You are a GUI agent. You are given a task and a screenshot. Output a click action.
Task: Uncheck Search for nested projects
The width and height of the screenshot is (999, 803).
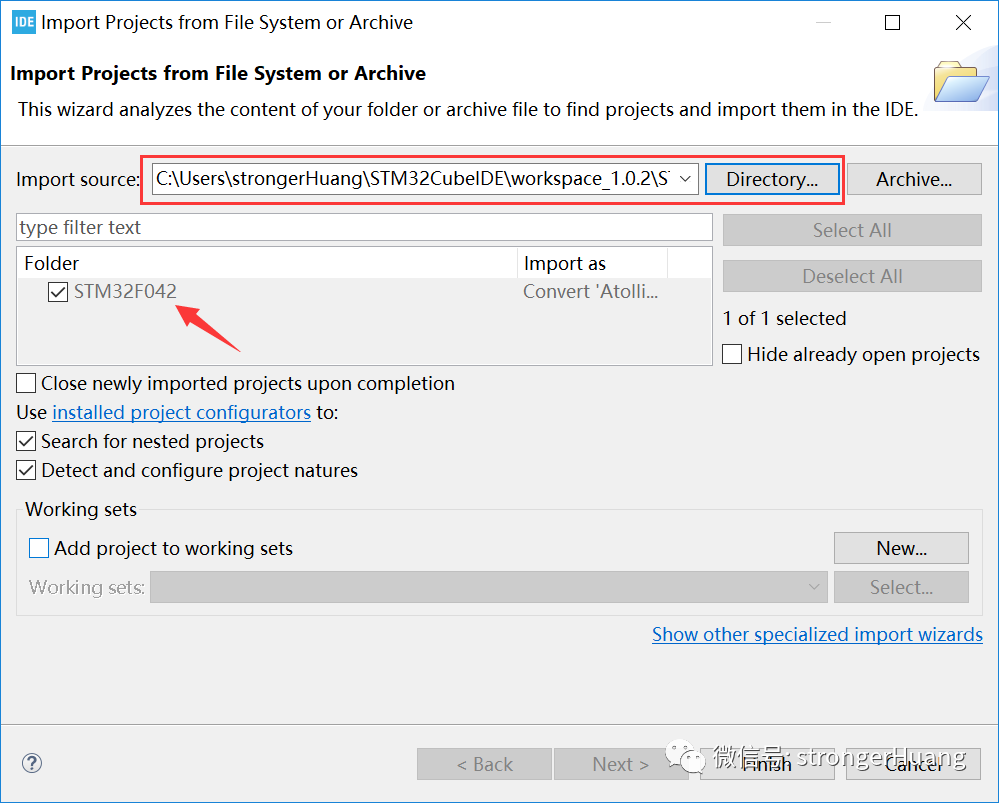point(26,441)
